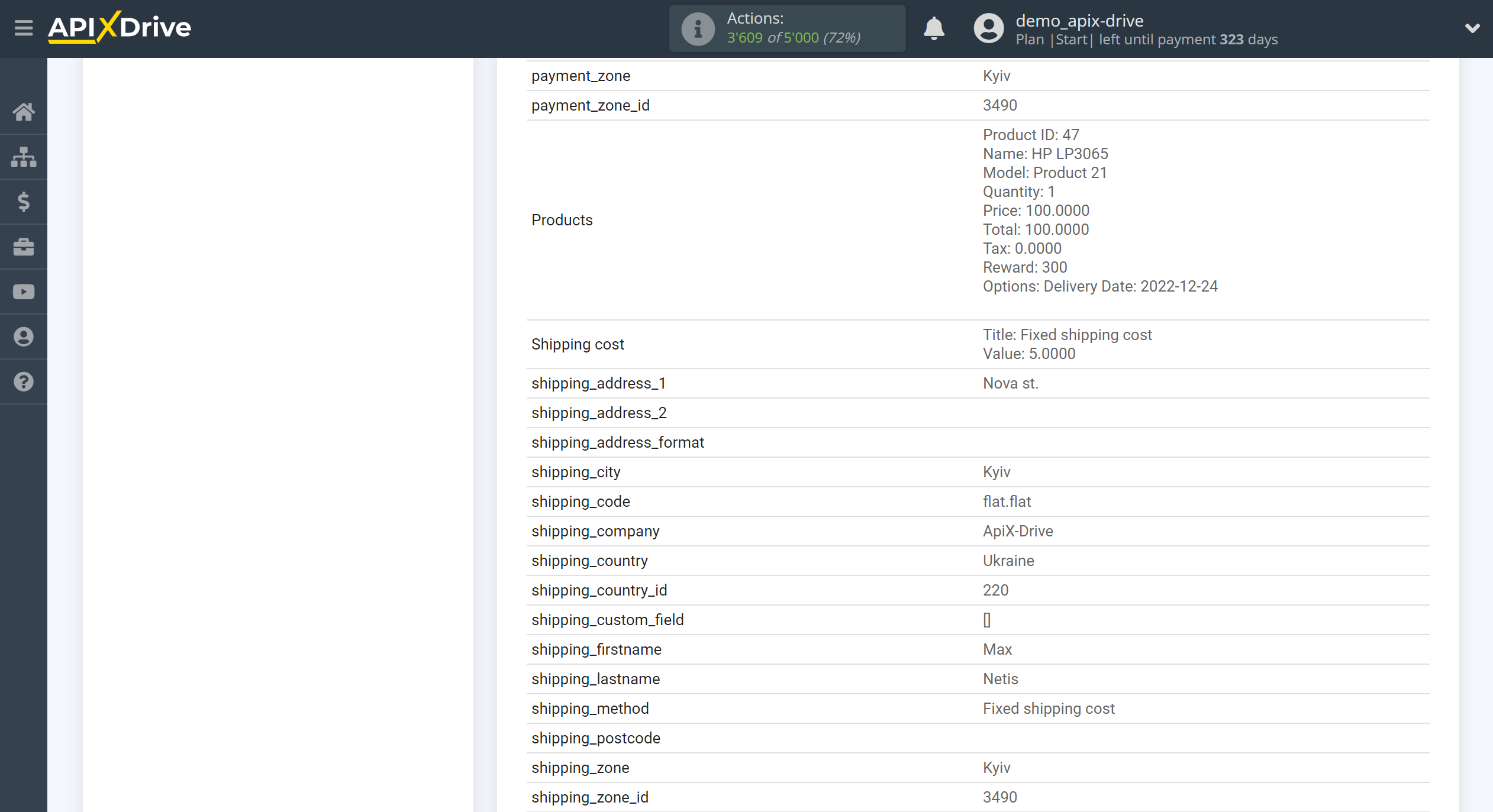Scroll down to view more fields
This screenshot has height=812, width=1493.
(1485, 790)
